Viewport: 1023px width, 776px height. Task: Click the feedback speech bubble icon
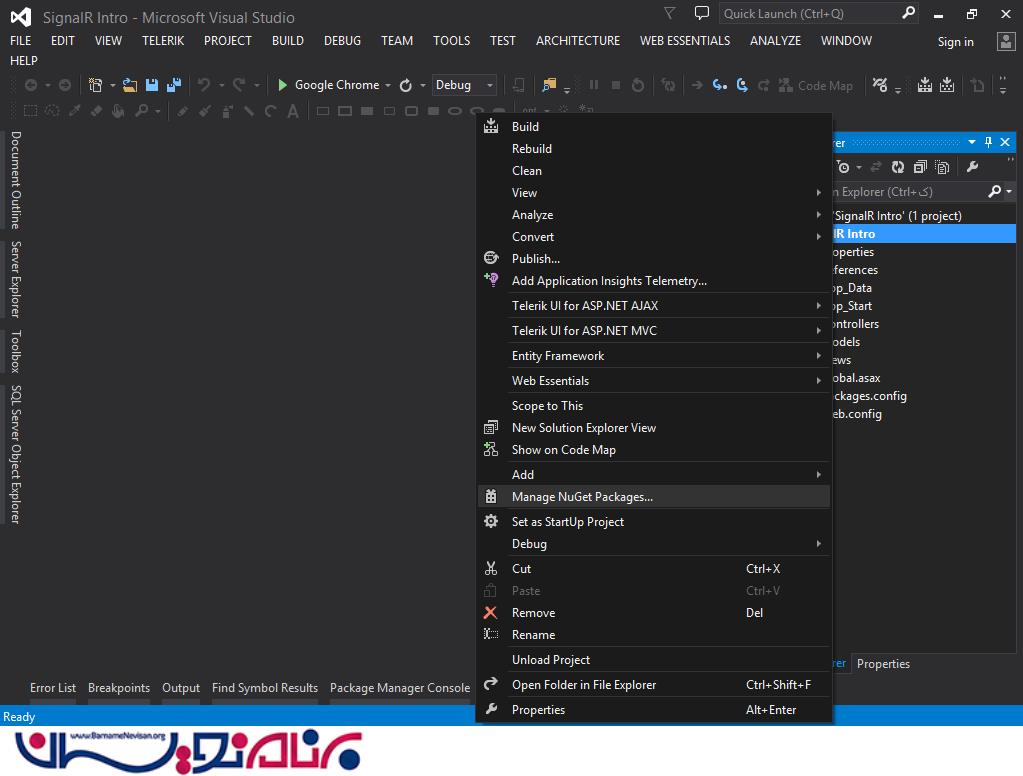pyautogui.click(x=702, y=13)
